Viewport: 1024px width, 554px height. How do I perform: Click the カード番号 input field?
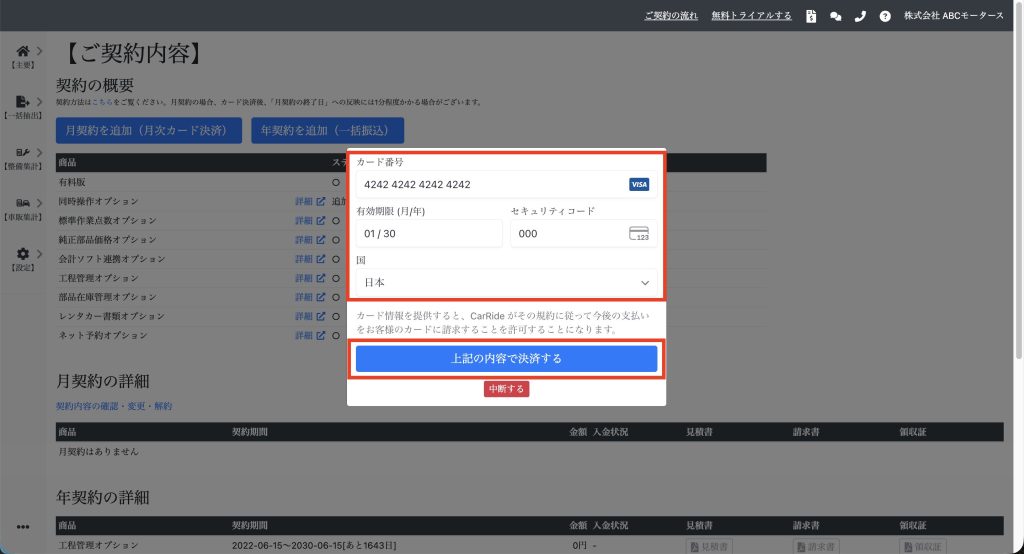[x=490, y=185]
